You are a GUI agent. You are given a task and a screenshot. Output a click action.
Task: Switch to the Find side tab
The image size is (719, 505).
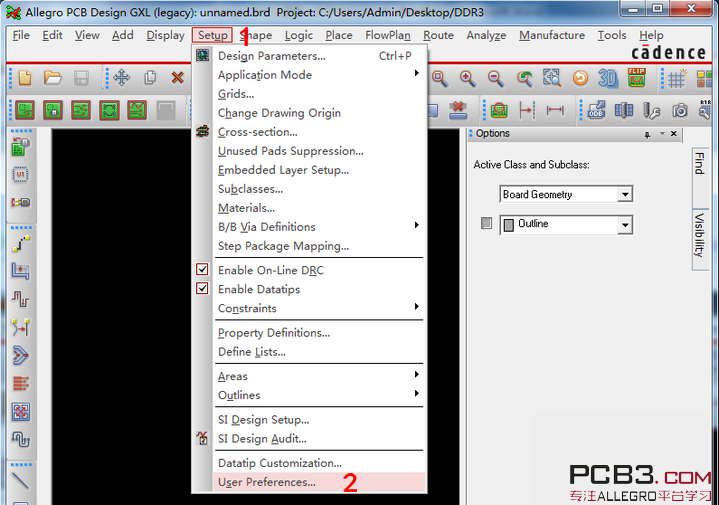(x=700, y=164)
